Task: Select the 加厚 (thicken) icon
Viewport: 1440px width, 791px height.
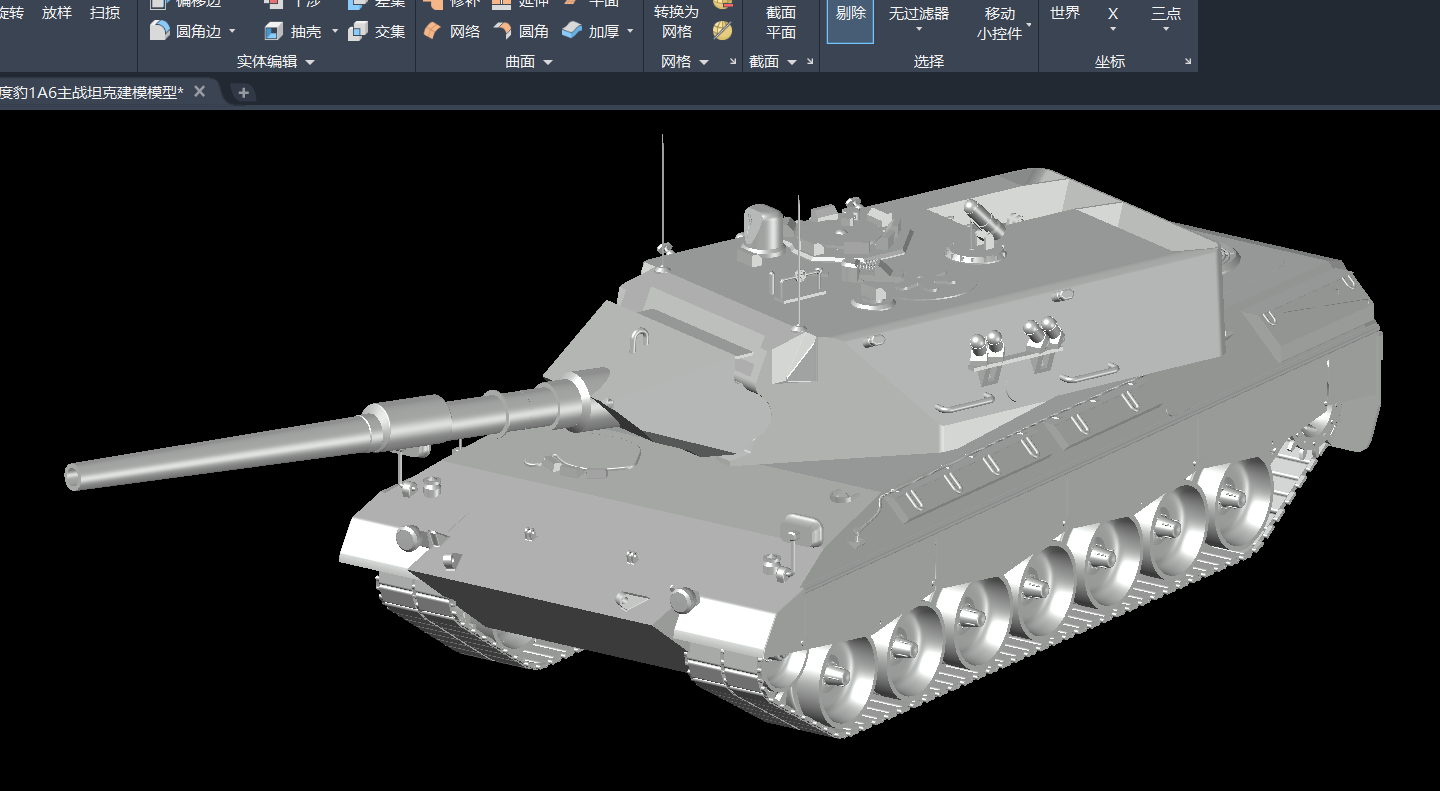Action: pos(572,31)
